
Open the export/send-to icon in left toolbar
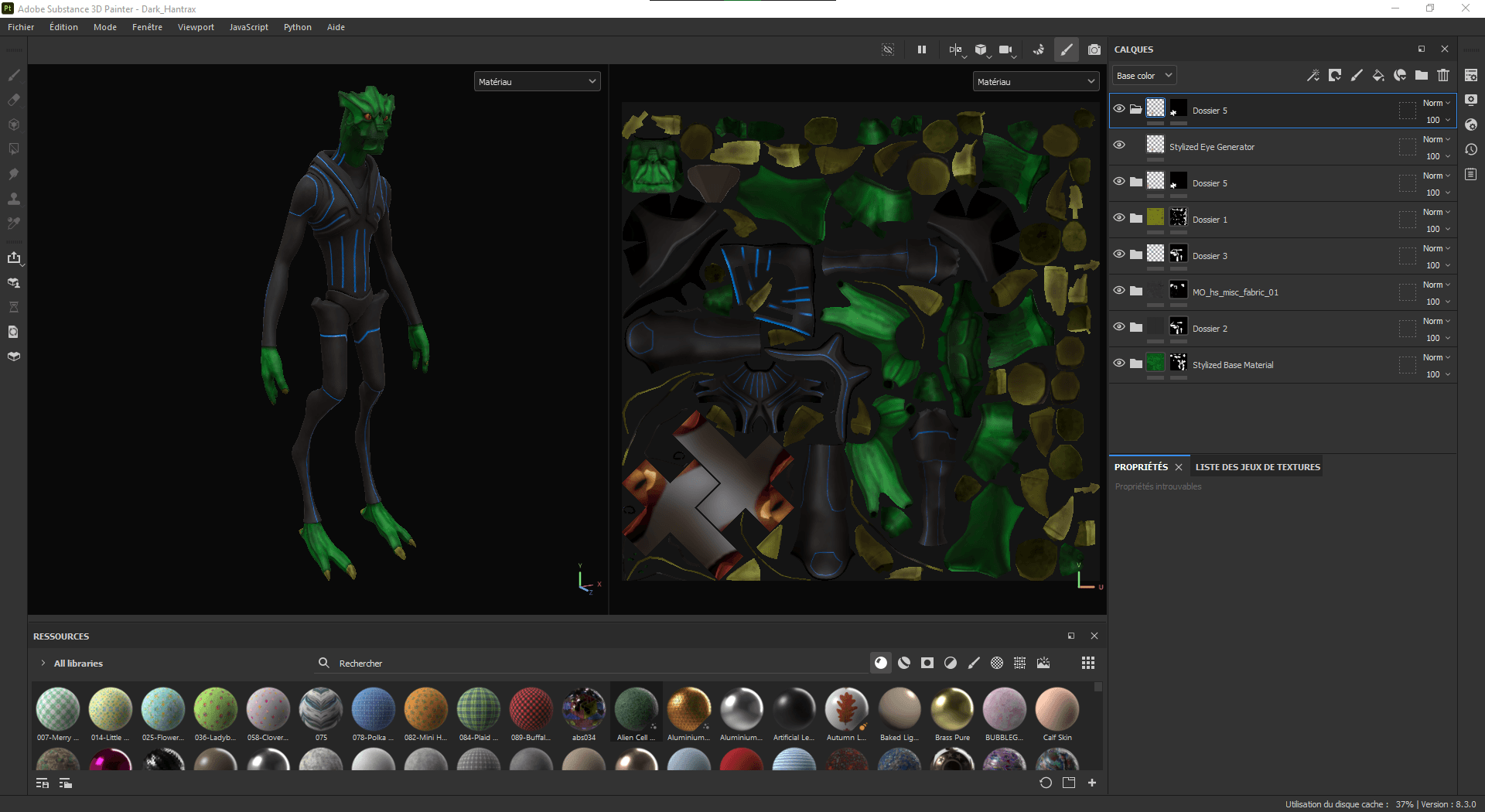pyautogui.click(x=14, y=258)
